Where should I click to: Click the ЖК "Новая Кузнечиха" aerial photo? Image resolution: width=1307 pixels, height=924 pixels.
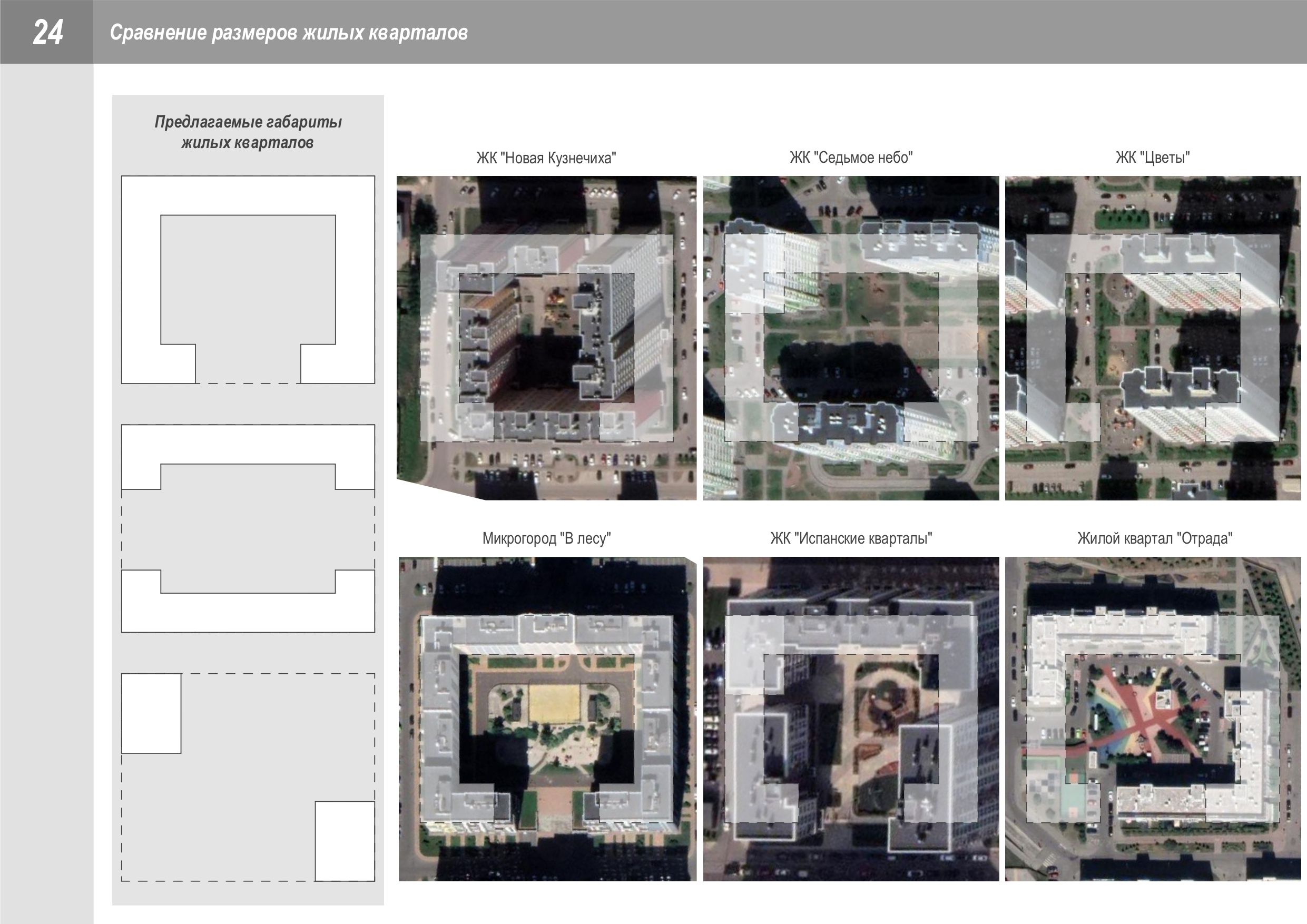(x=546, y=338)
